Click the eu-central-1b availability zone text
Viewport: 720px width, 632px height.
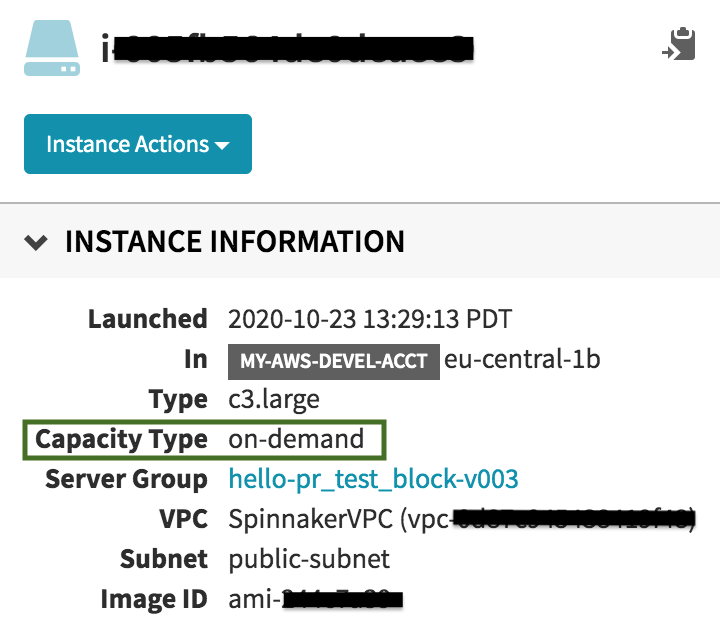click(x=522, y=359)
